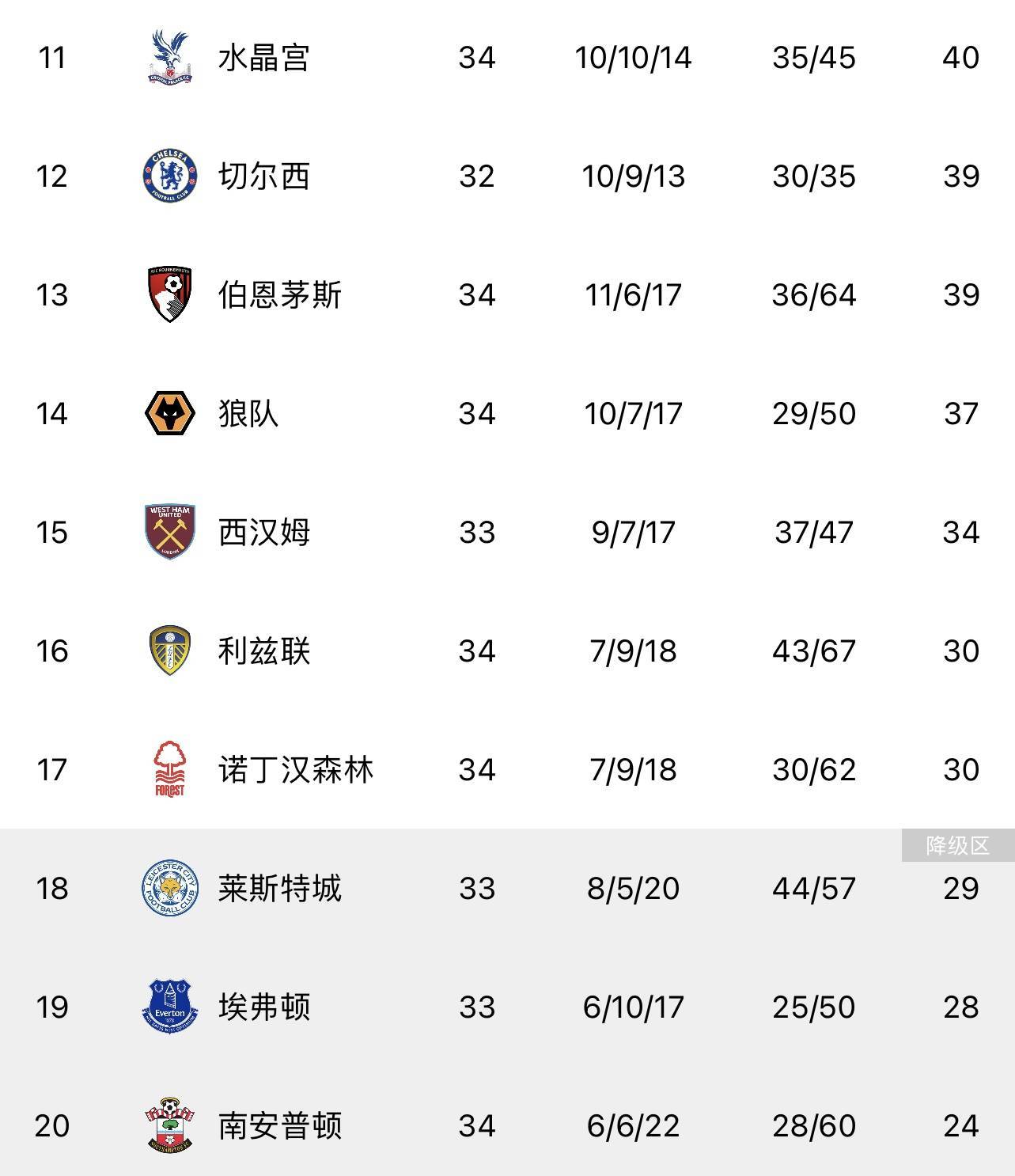Screen dimensions: 1015x1176
Task: Open team page for 水晶宫
Action: point(263,58)
